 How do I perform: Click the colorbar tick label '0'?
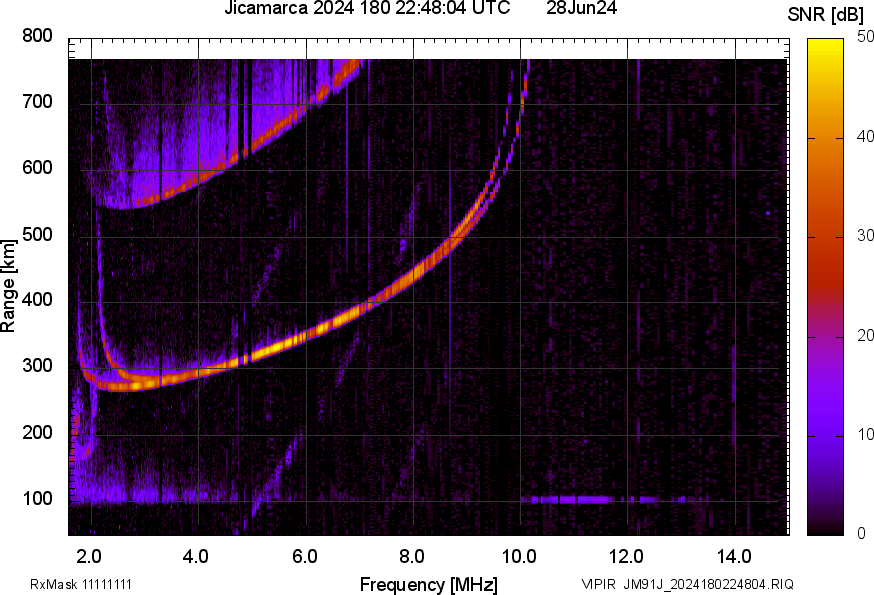[x=861, y=534]
